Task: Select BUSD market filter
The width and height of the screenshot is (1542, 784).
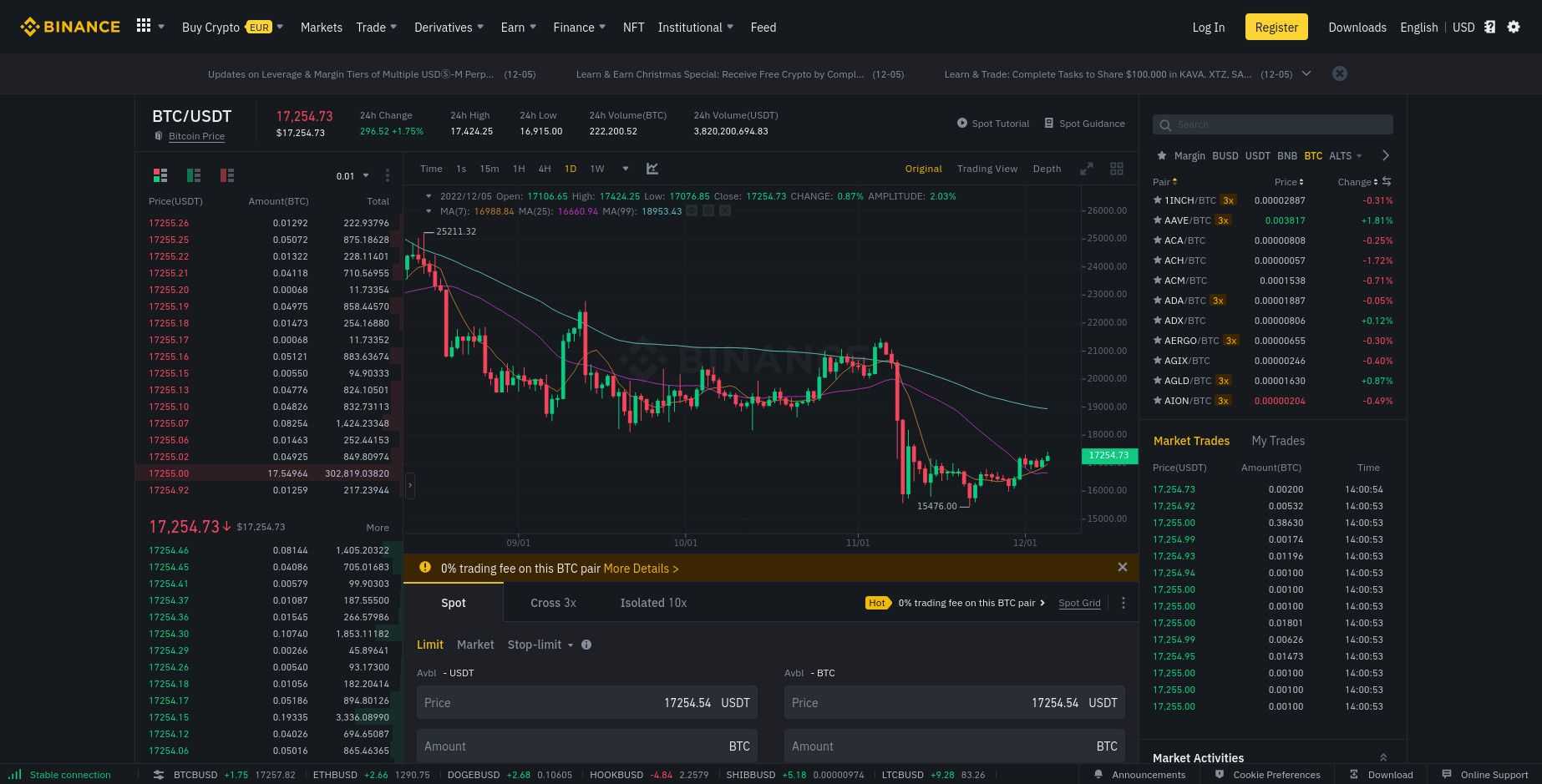Action: (x=1225, y=156)
